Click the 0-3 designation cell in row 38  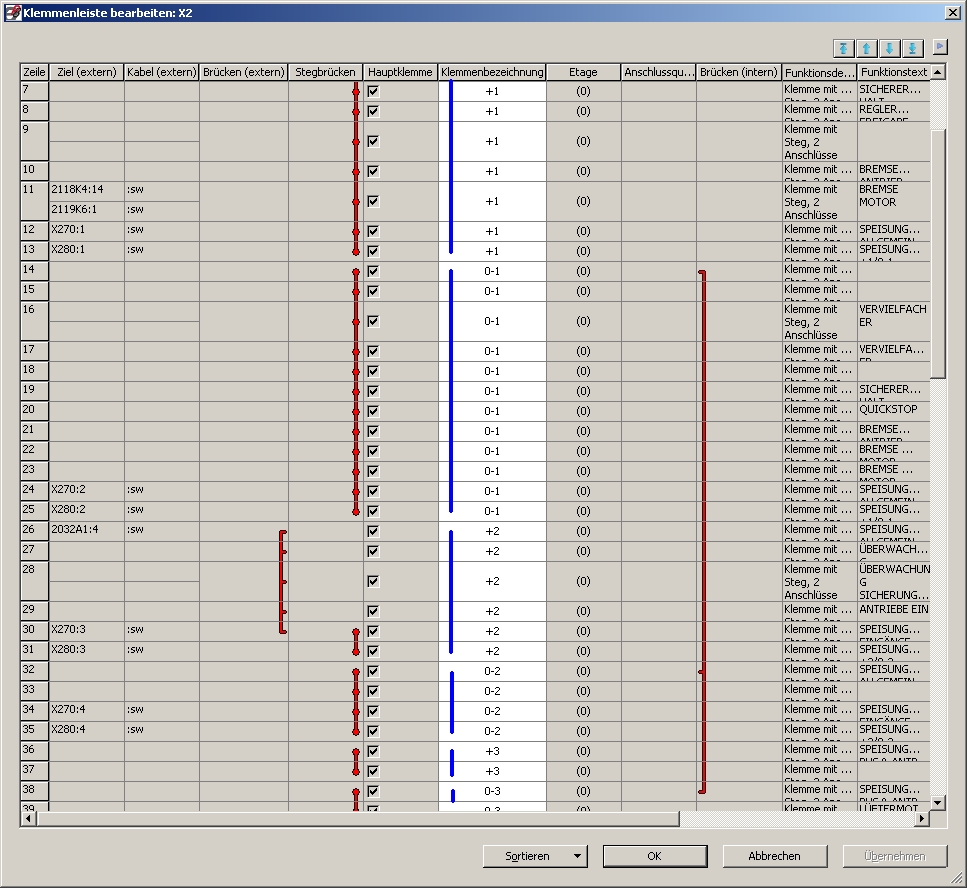[x=492, y=791]
